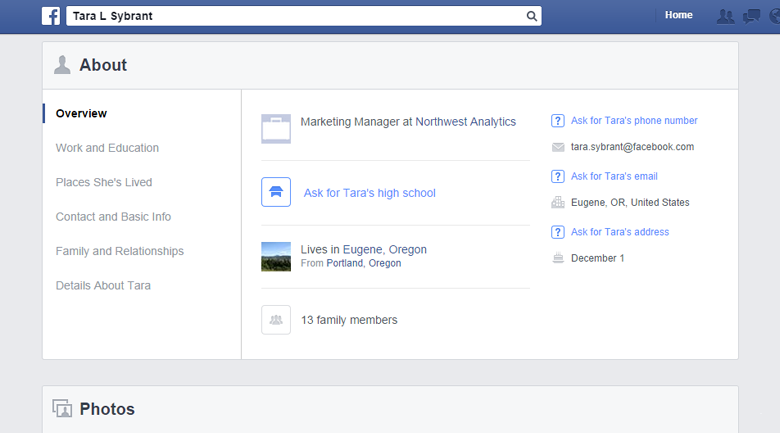
Task: Go to Home in top bar
Action: coord(678,15)
